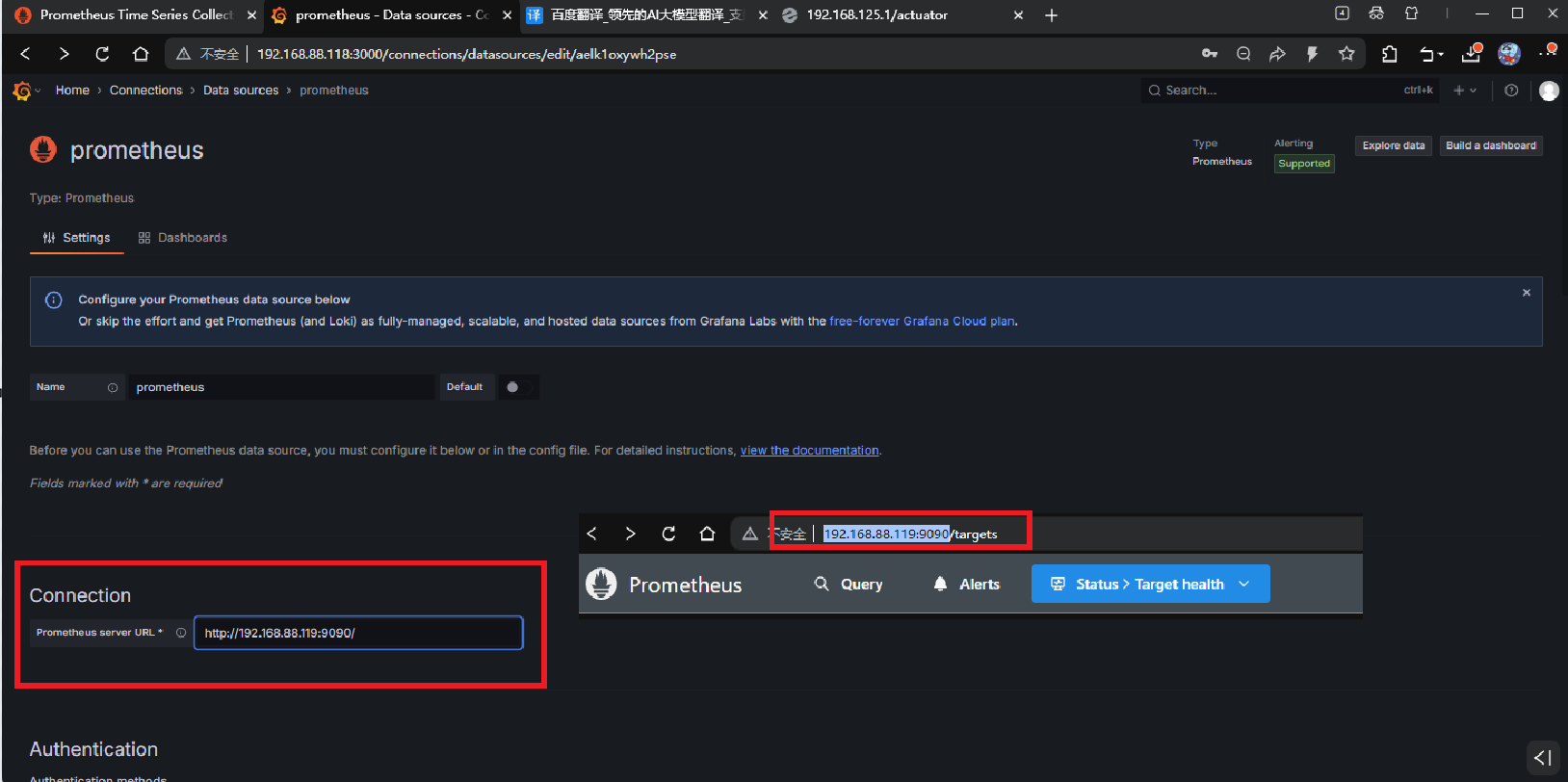Click the lightning bolt icon in address bar
Image resolution: width=1568 pixels, height=782 pixels.
pyautogui.click(x=1312, y=54)
